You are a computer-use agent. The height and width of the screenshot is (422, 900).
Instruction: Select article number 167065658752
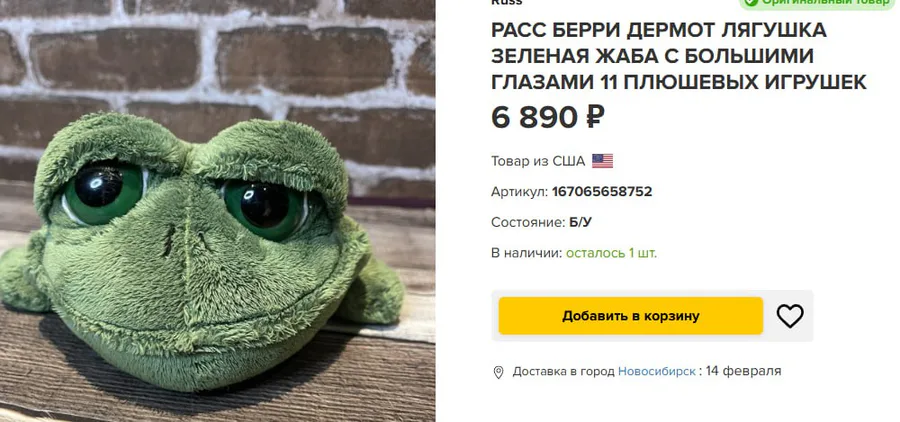tap(602, 191)
